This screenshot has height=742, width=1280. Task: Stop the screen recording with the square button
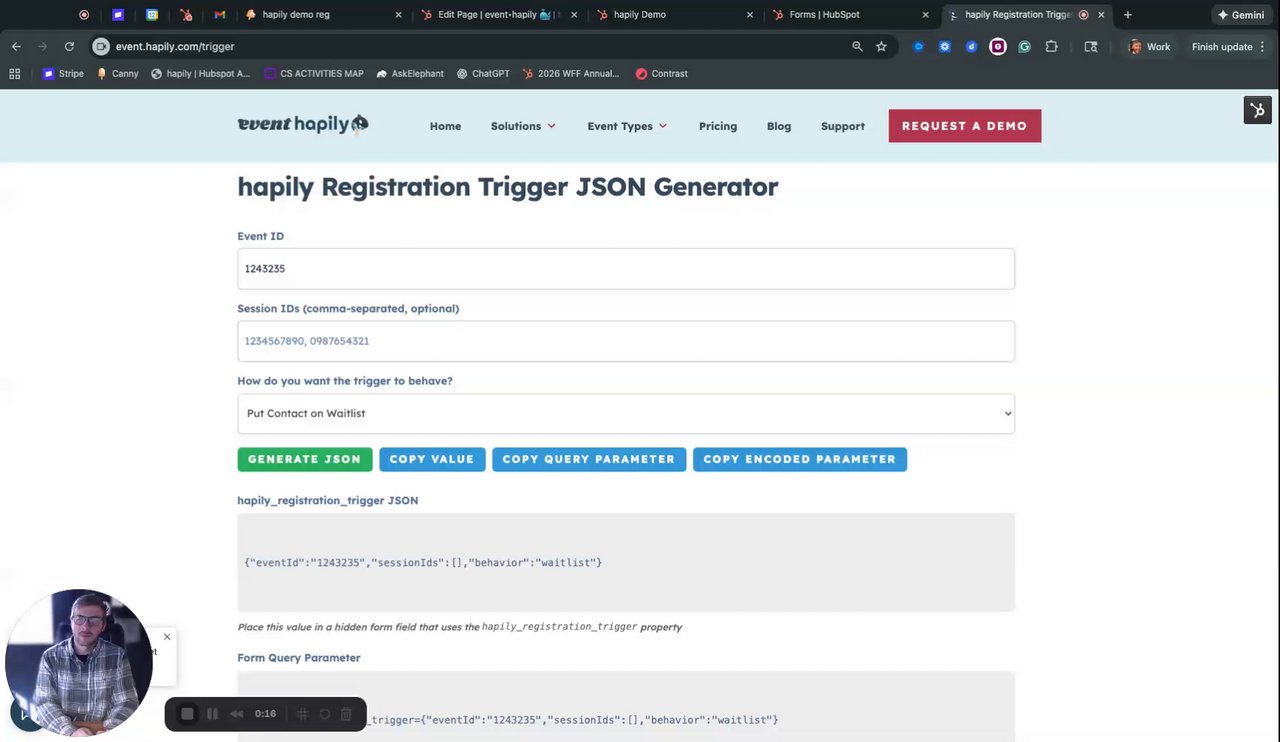pyautogui.click(x=187, y=714)
